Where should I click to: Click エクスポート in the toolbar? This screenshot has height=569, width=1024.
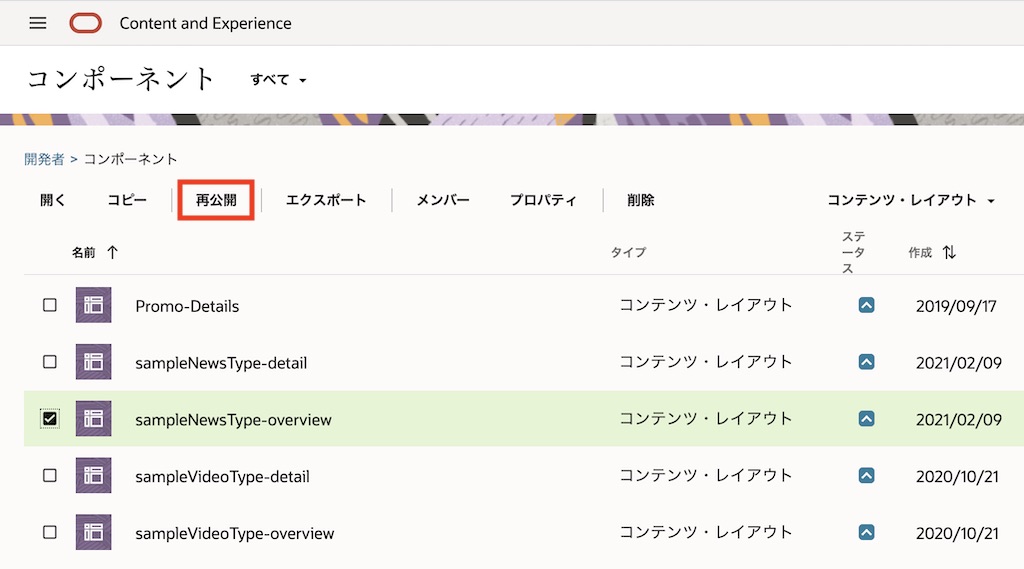pos(326,200)
